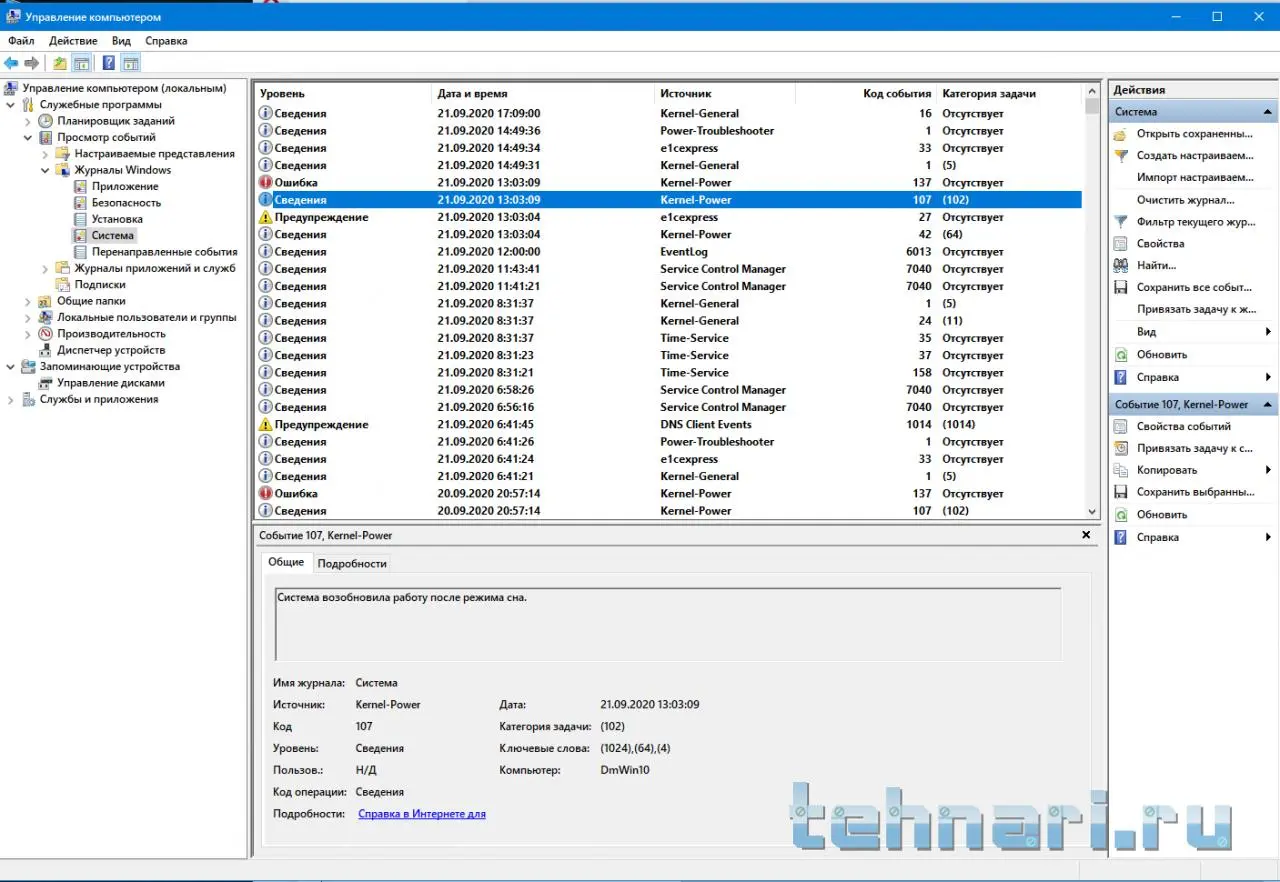This screenshot has height=882, width=1280.
Task: Click the blue Back arrow in the toolbar
Action: [12, 63]
